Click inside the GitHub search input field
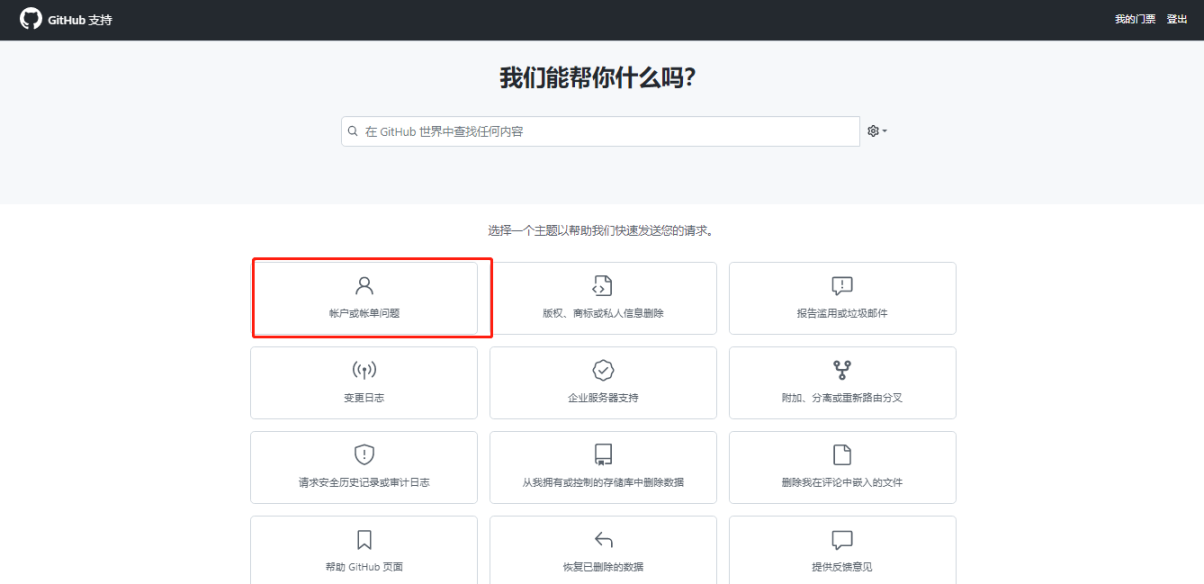This screenshot has height=584, width=1204. tap(600, 130)
